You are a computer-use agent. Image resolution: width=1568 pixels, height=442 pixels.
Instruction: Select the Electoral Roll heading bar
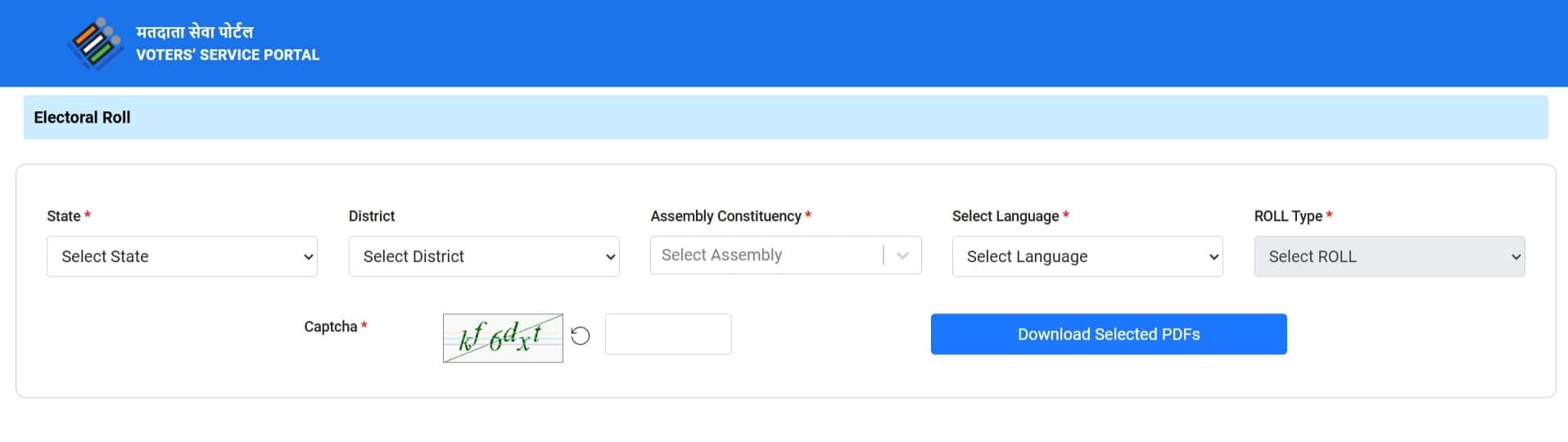[785, 117]
